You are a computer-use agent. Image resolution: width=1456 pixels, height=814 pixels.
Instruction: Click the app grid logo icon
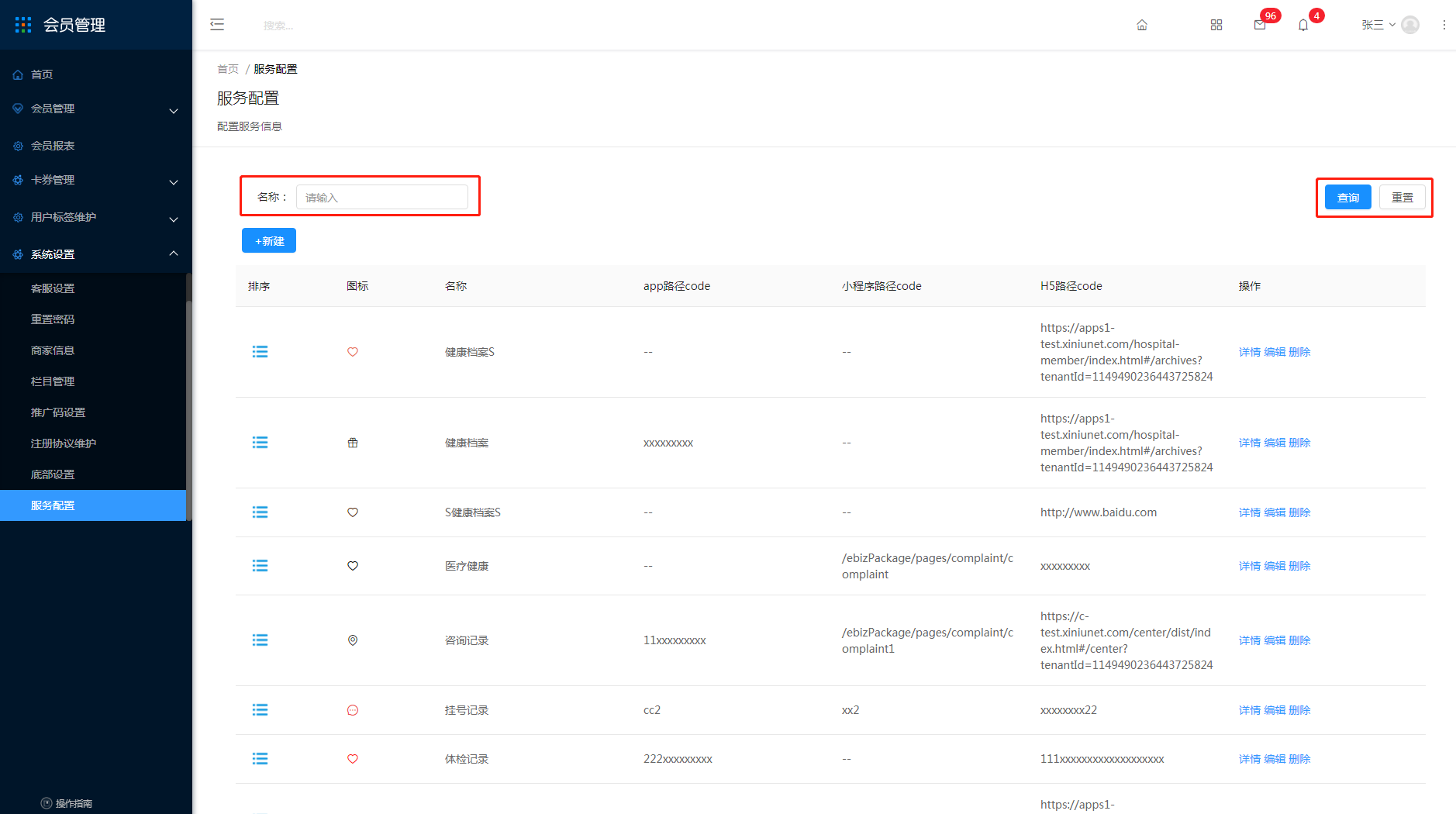[23, 25]
